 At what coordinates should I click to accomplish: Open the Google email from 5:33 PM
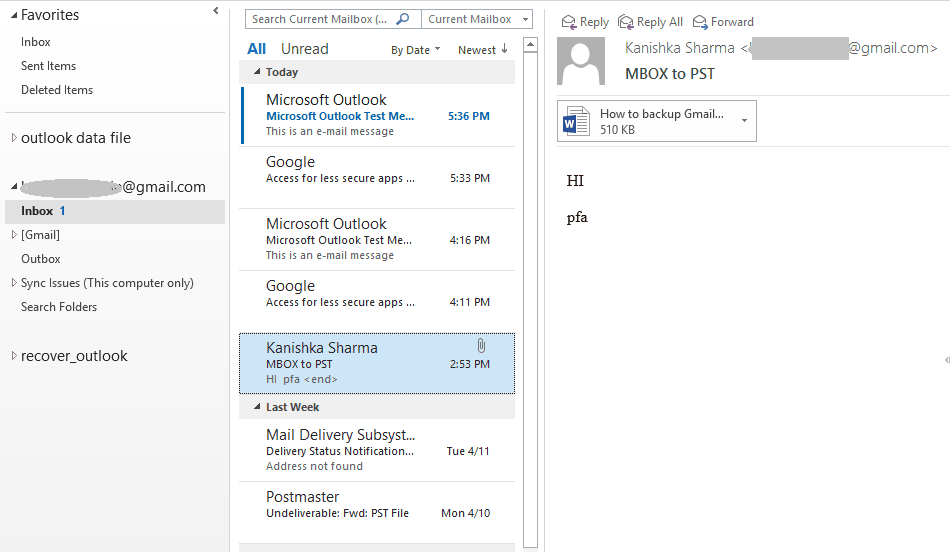coord(377,178)
